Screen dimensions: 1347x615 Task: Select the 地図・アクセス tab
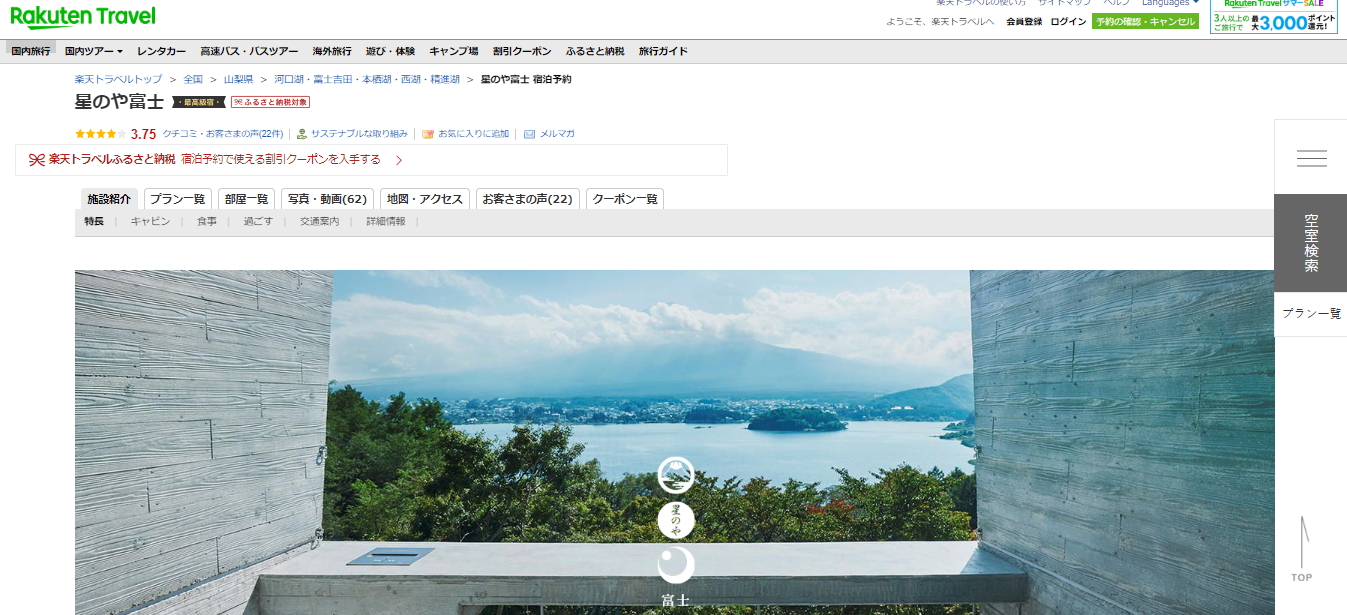425,199
